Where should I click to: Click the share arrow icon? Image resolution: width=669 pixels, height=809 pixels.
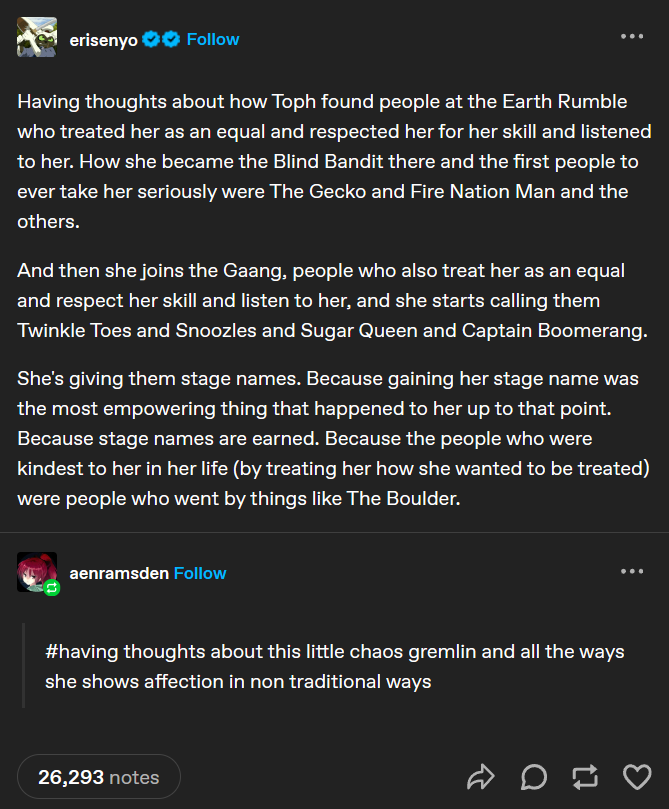tap(481, 777)
